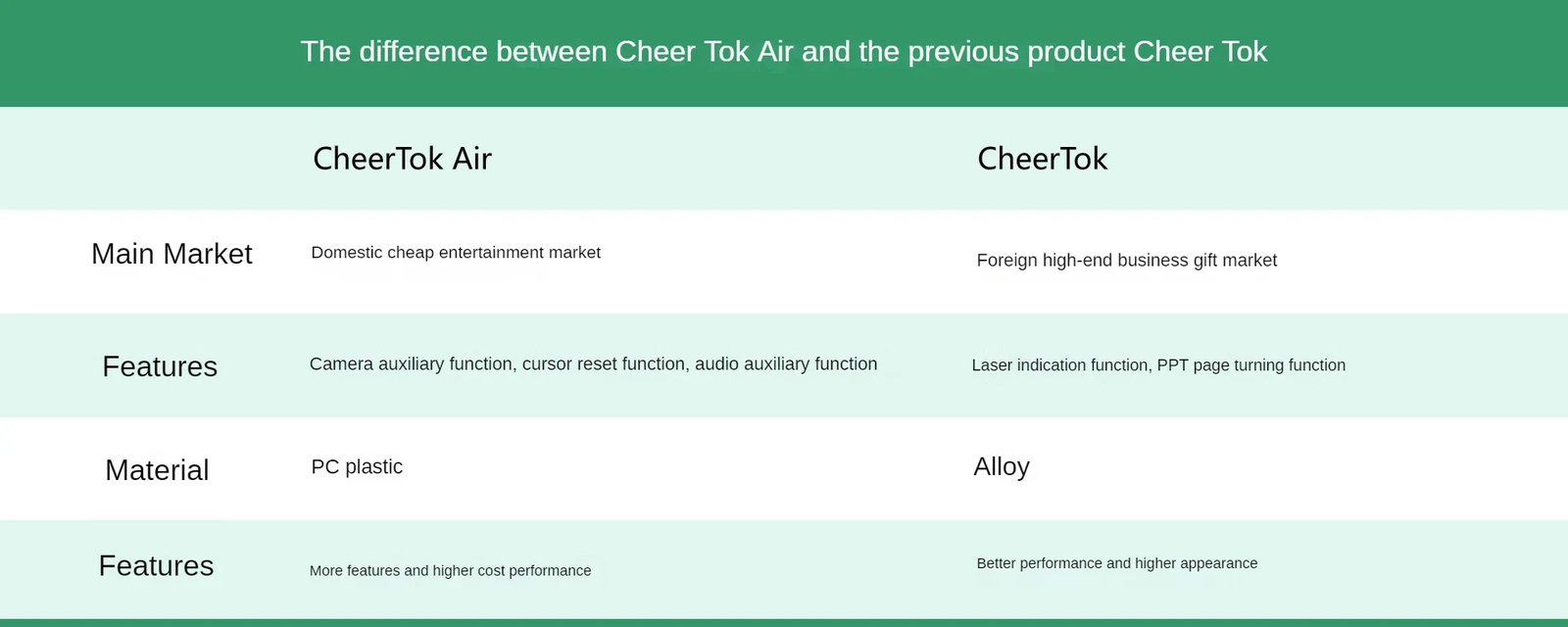Select Foreign high-end business gift market text
Screen dimensions: 1568x627
pos(1126,261)
